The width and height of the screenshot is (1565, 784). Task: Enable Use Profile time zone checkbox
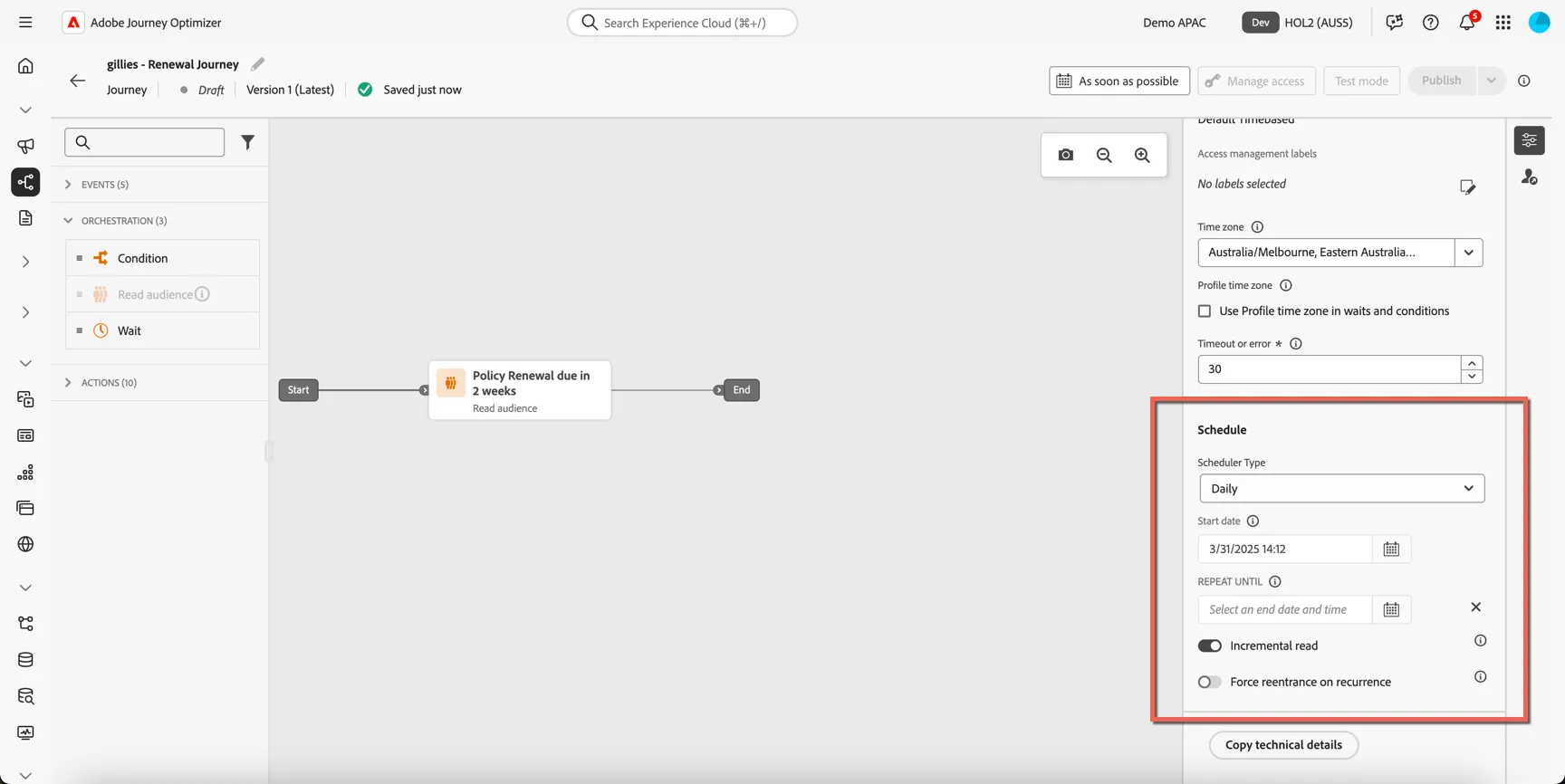point(1205,311)
